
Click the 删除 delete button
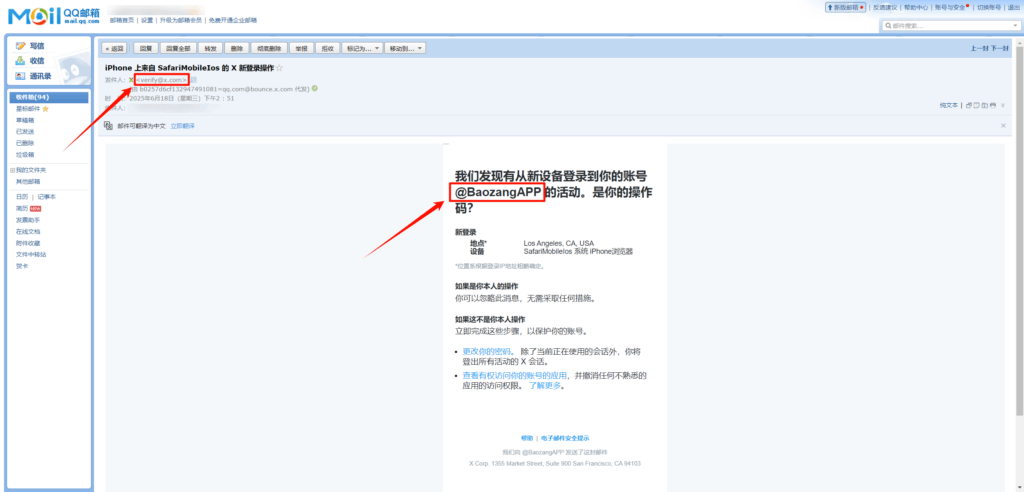click(x=237, y=48)
